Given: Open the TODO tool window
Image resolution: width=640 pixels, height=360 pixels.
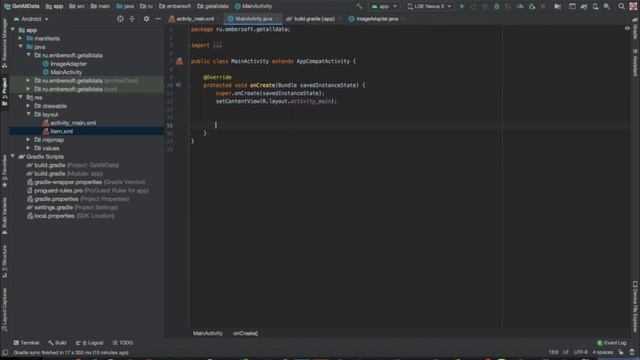Looking at the screenshot, I should 123,343.
